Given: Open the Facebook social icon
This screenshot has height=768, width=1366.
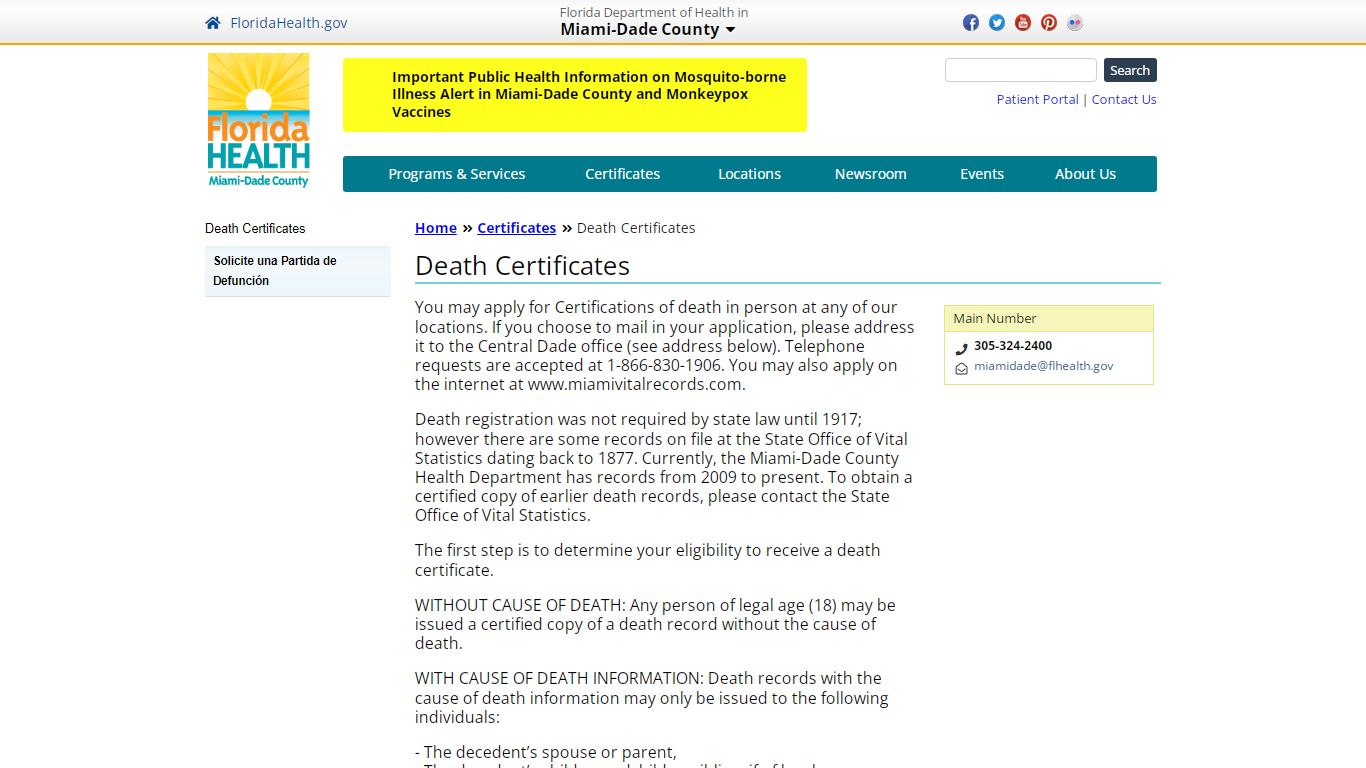Looking at the screenshot, I should 971,23.
